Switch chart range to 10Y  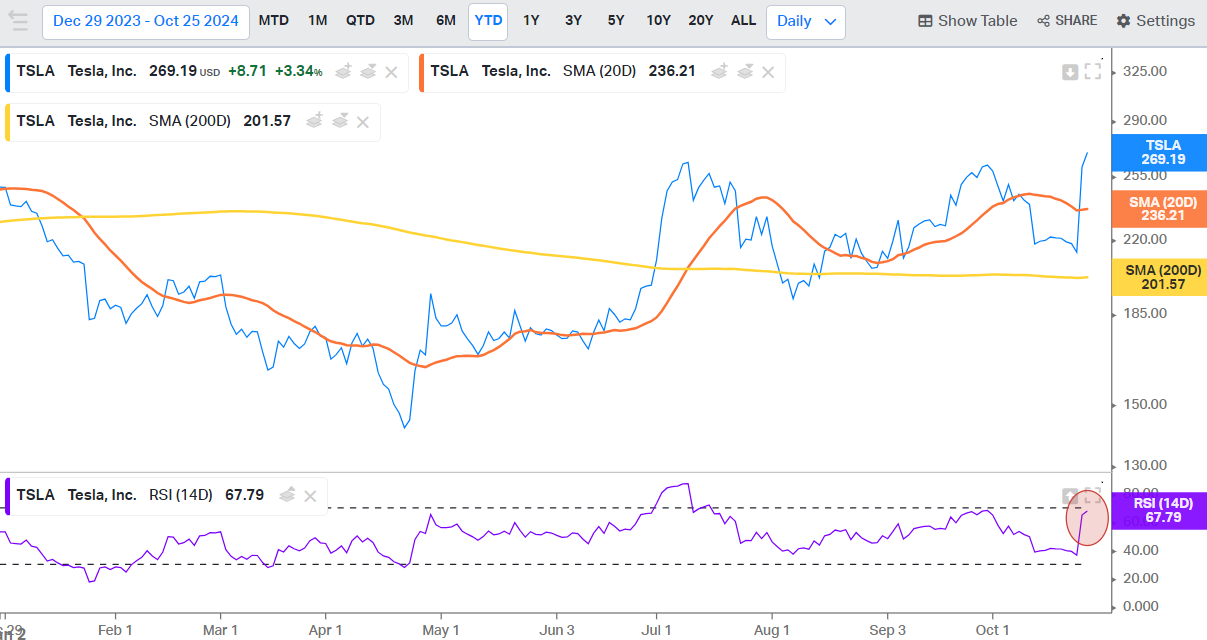click(x=658, y=21)
